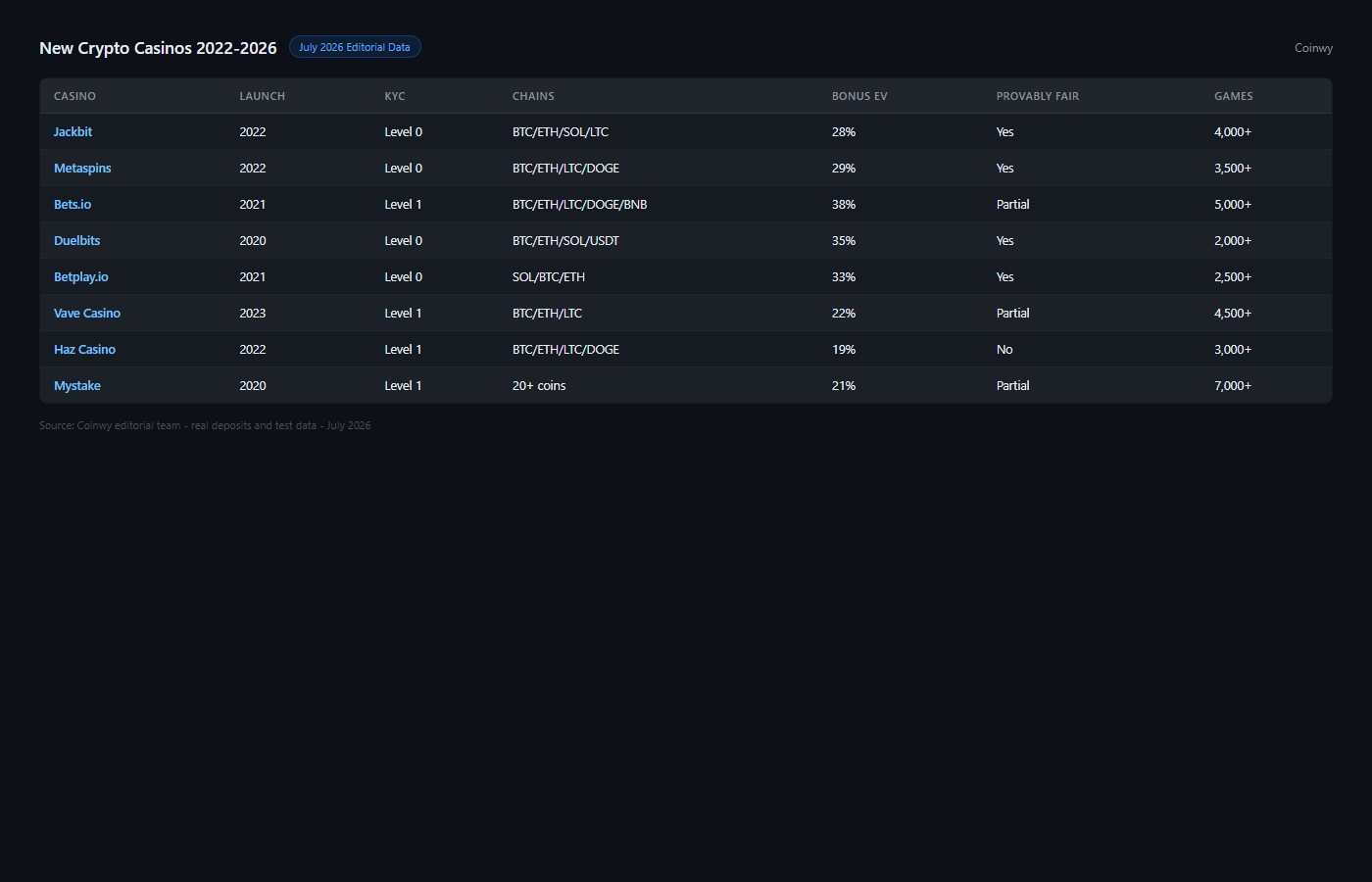The image size is (1372, 882).
Task: Select Vave Casino's 22% bonus EV
Action: point(844,314)
